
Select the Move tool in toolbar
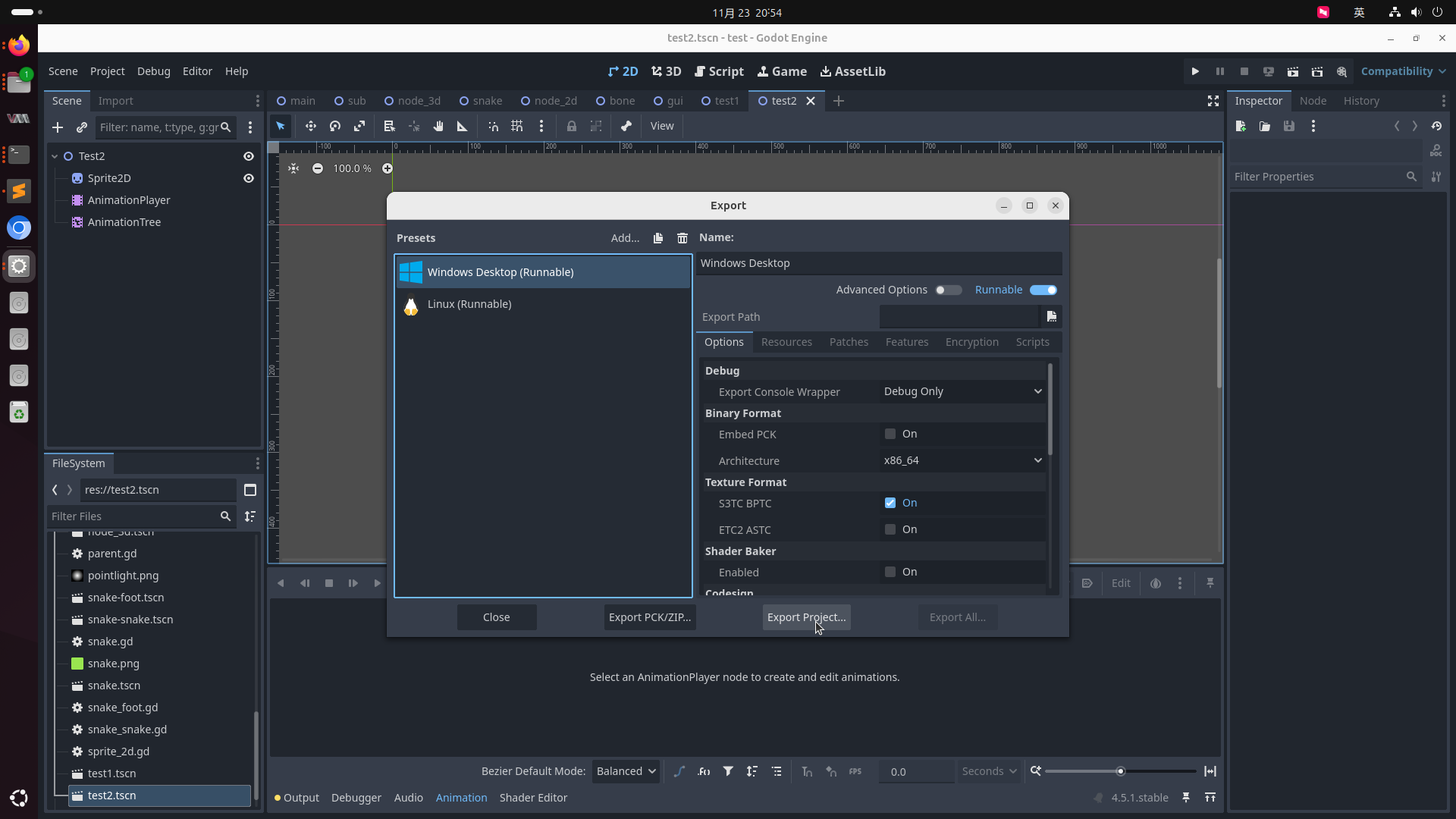[311, 126]
